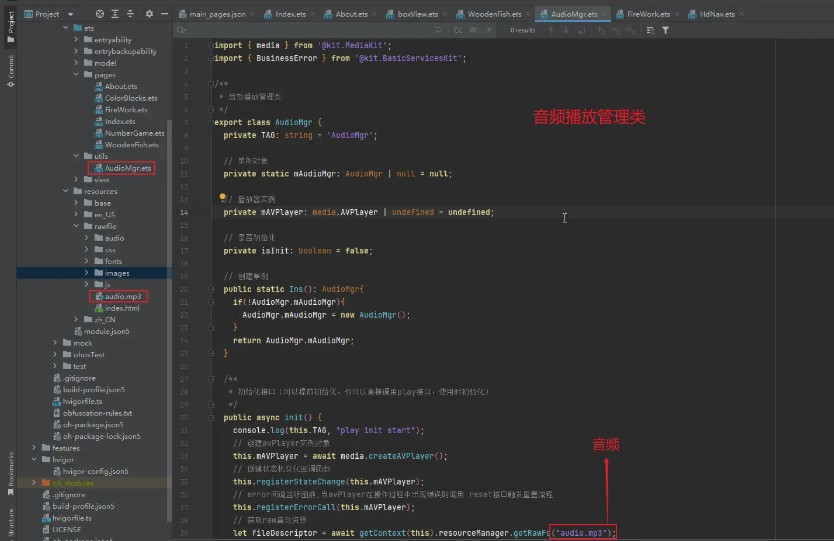Expand the audio folder under rawfile
Viewport: 834px width, 541px height.
click(x=87, y=238)
